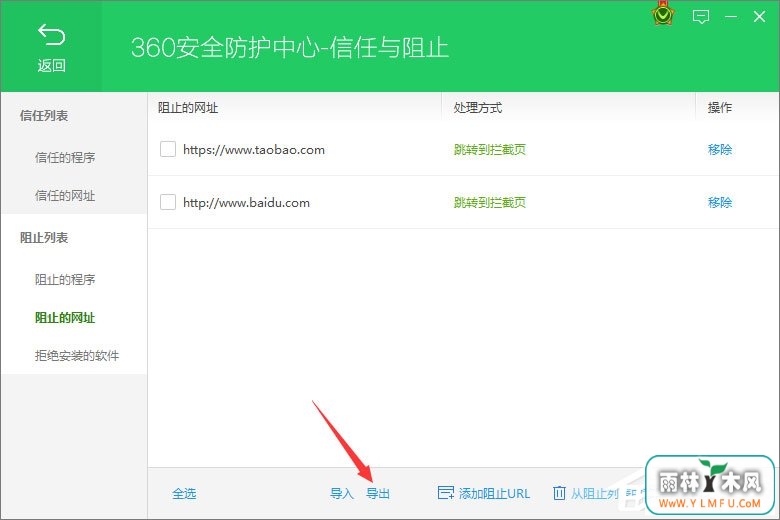Open 拒绝安装的软件 in the sidebar
The image size is (780, 520).
point(77,356)
